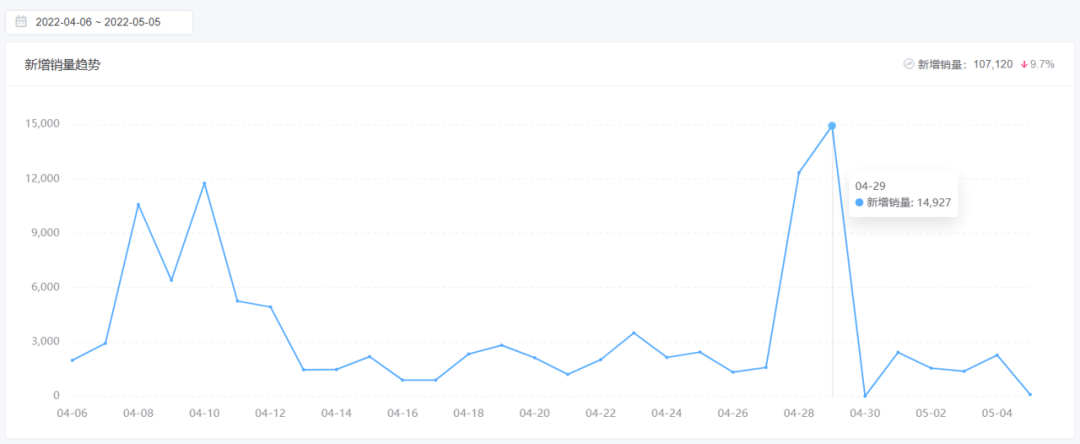
Task: Select the last data point at chart end
Action: pos(1030,395)
